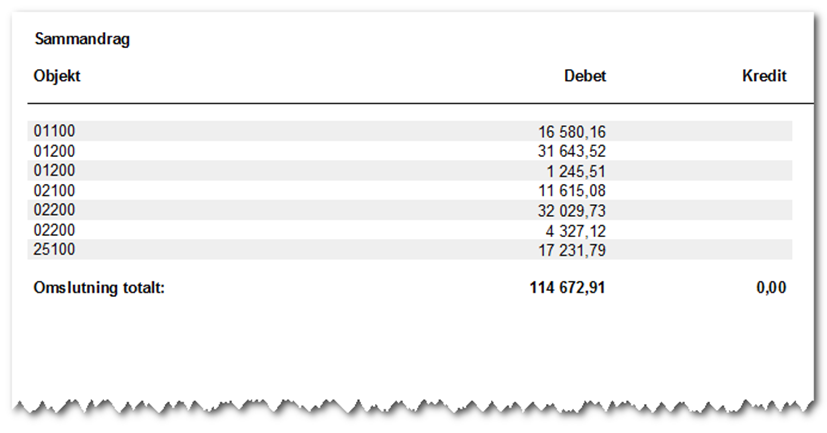Select debet amount 4 327,12
827x433 pixels.
(x=576, y=229)
